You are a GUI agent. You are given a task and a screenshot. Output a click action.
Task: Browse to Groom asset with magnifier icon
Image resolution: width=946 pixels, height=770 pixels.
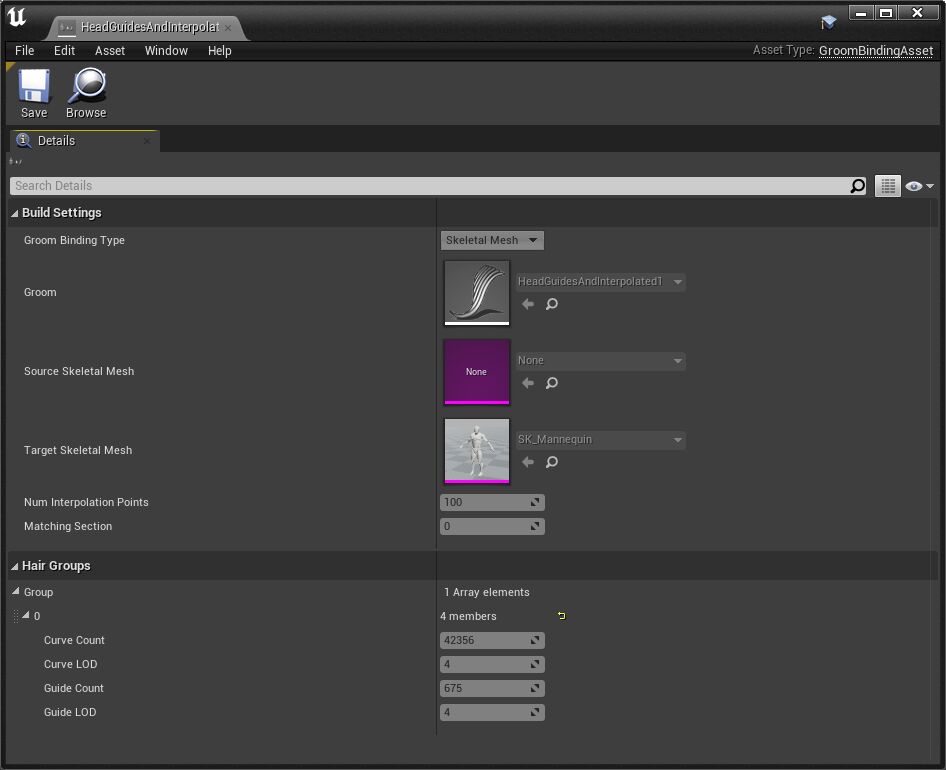551,304
